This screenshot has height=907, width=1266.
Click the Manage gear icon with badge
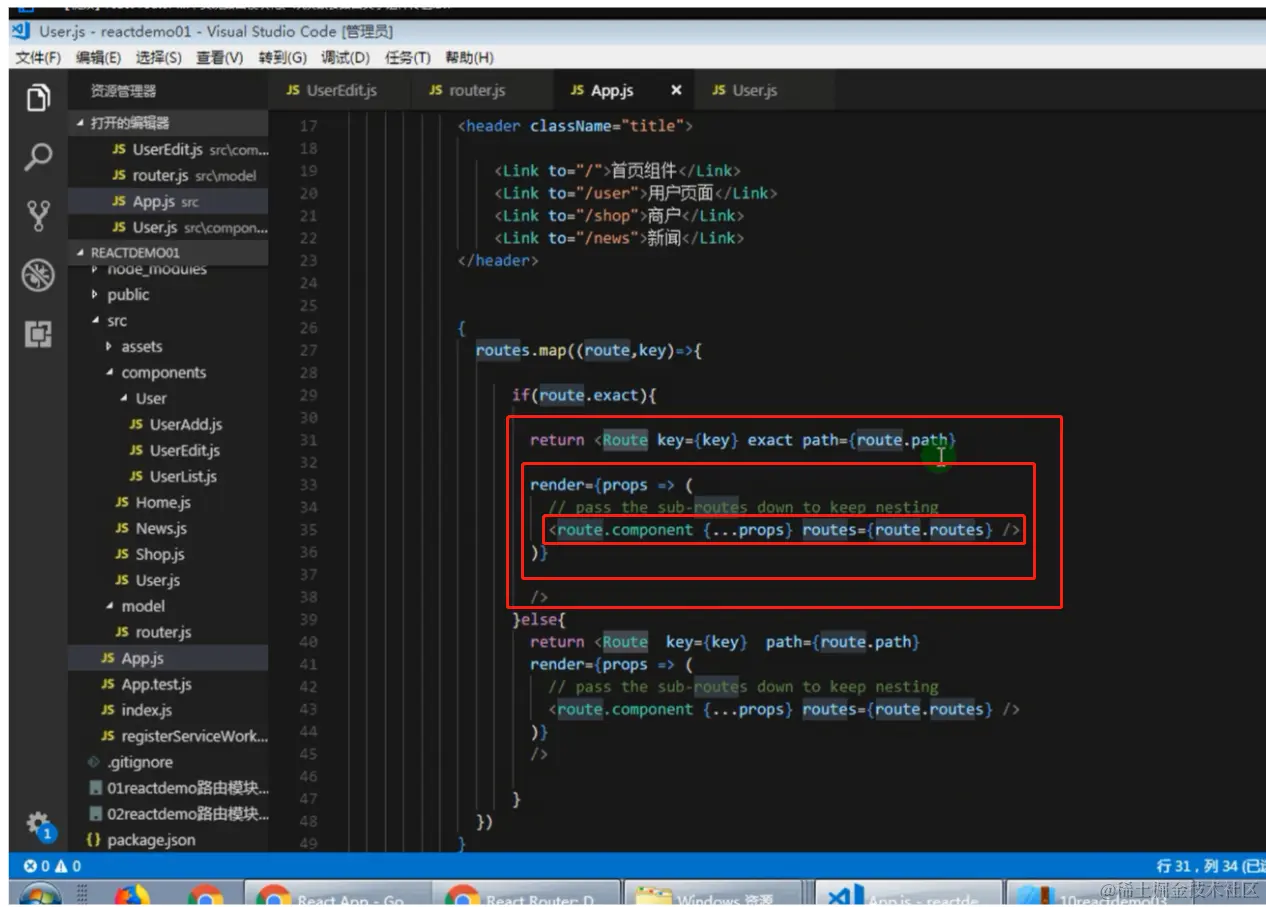click(38, 826)
